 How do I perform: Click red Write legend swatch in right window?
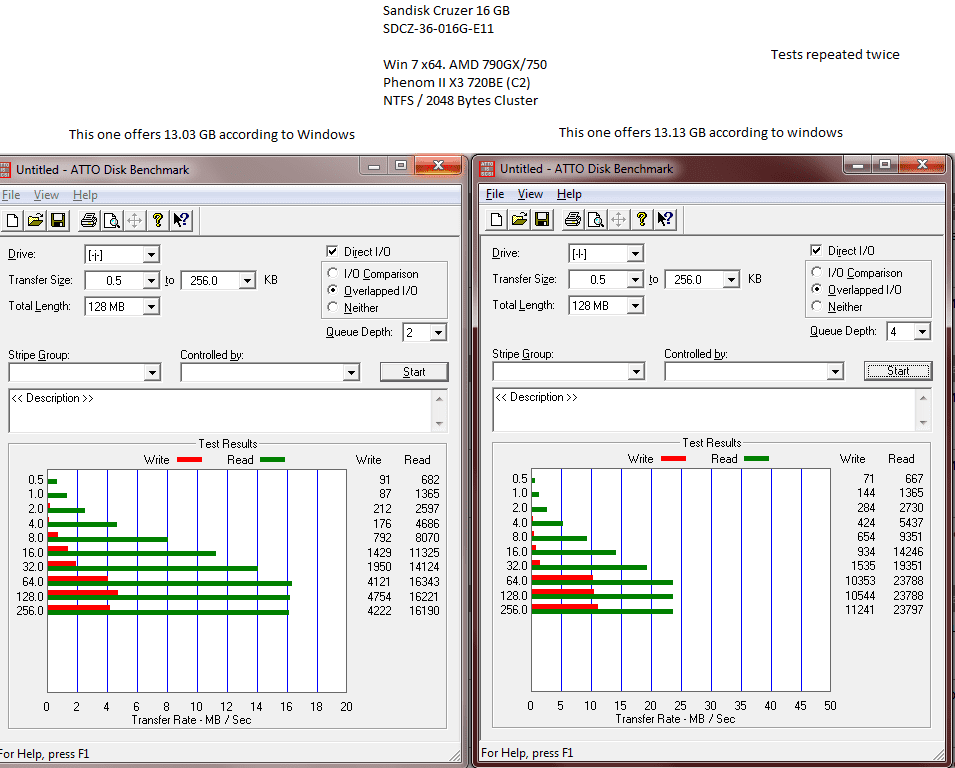tap(673, 459)
